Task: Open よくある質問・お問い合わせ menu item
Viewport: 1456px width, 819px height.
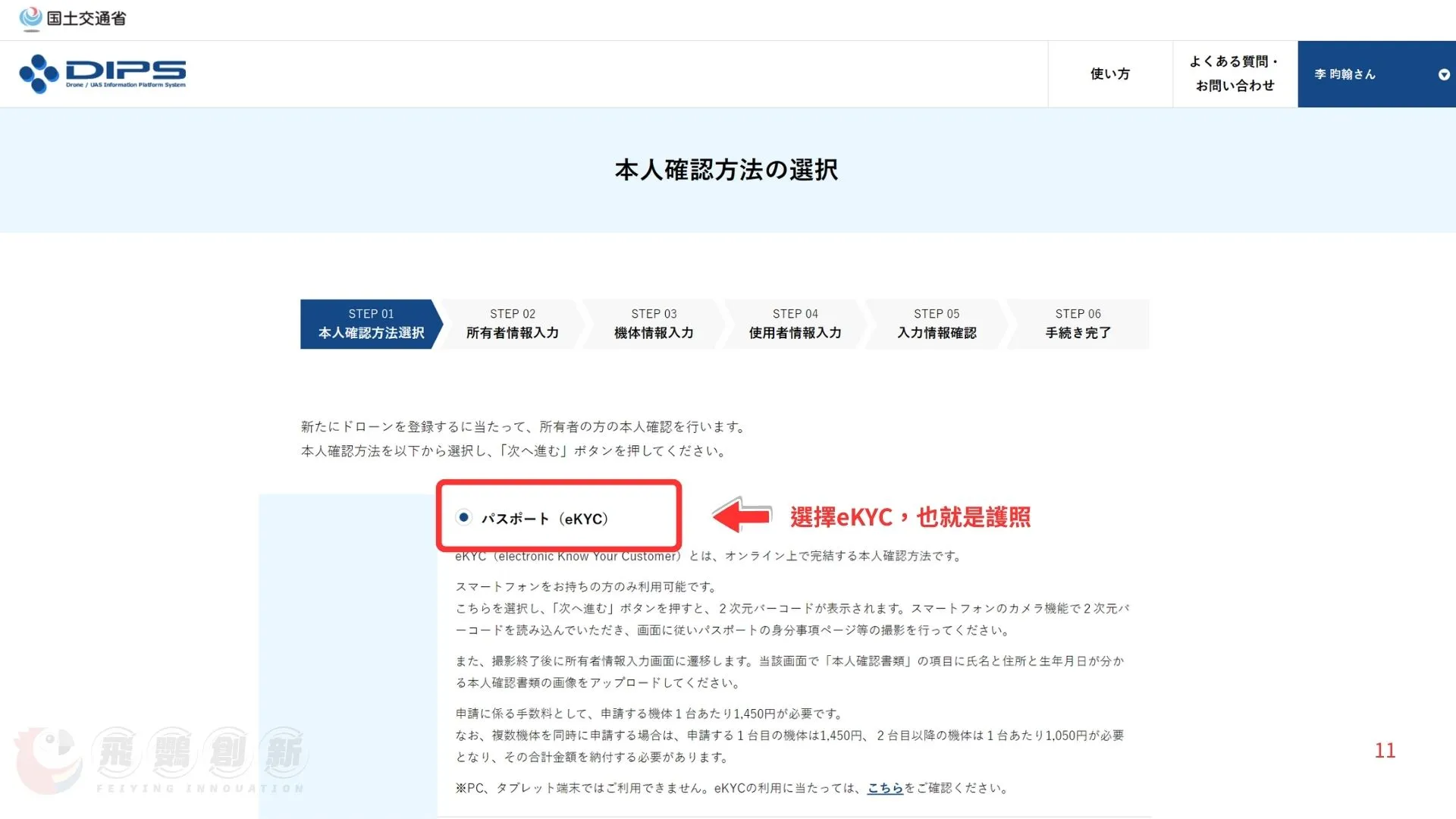Action: pos(1235,74)
